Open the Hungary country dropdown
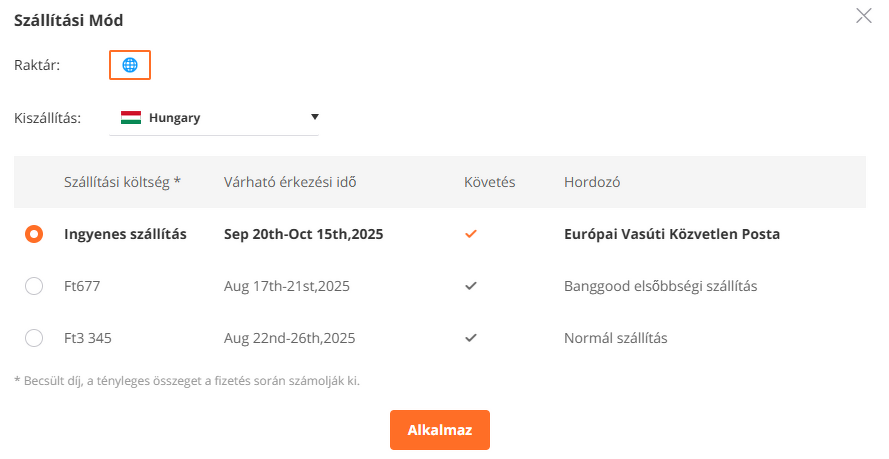This screenshot has width=889, height=459. click(x=214, y=117)
